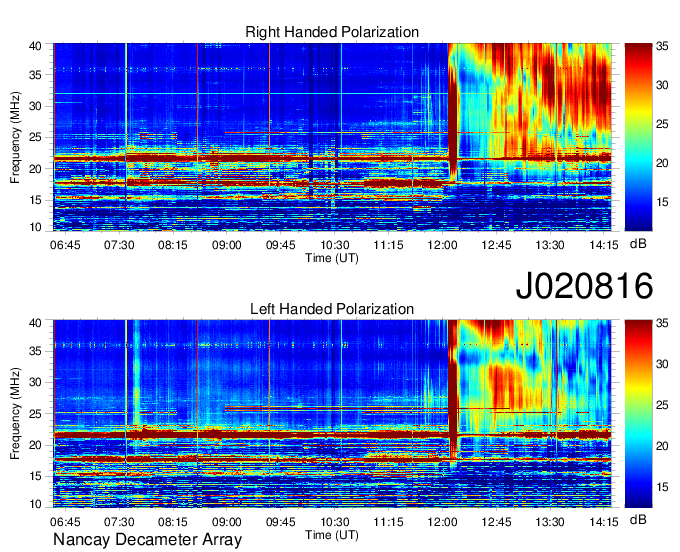Click 40 MHz tick of left-handed frequency axis
680x552 pixels.
(35, 323)
